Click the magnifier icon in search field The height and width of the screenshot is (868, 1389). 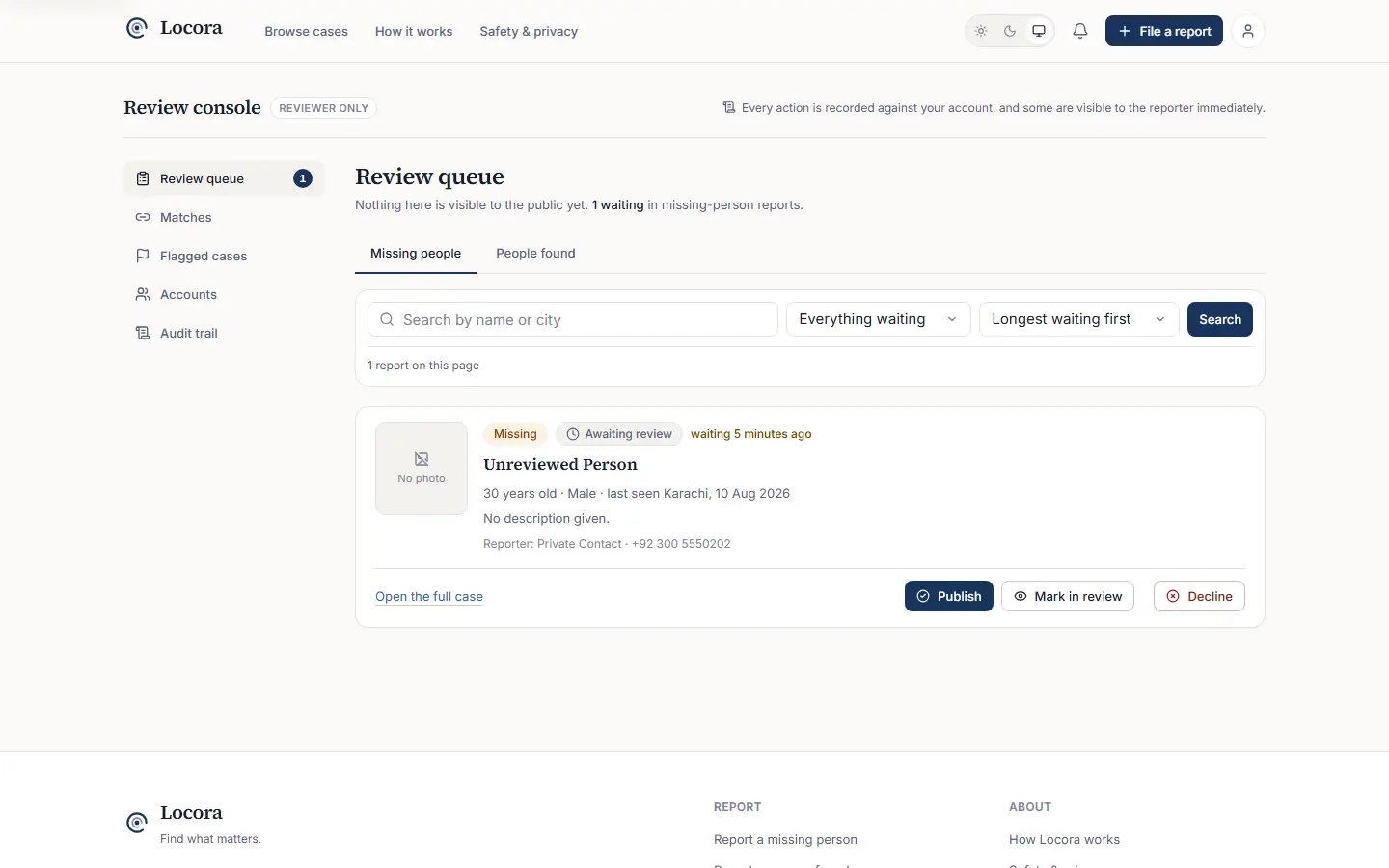pyautogui.click(x=387, y=319)
